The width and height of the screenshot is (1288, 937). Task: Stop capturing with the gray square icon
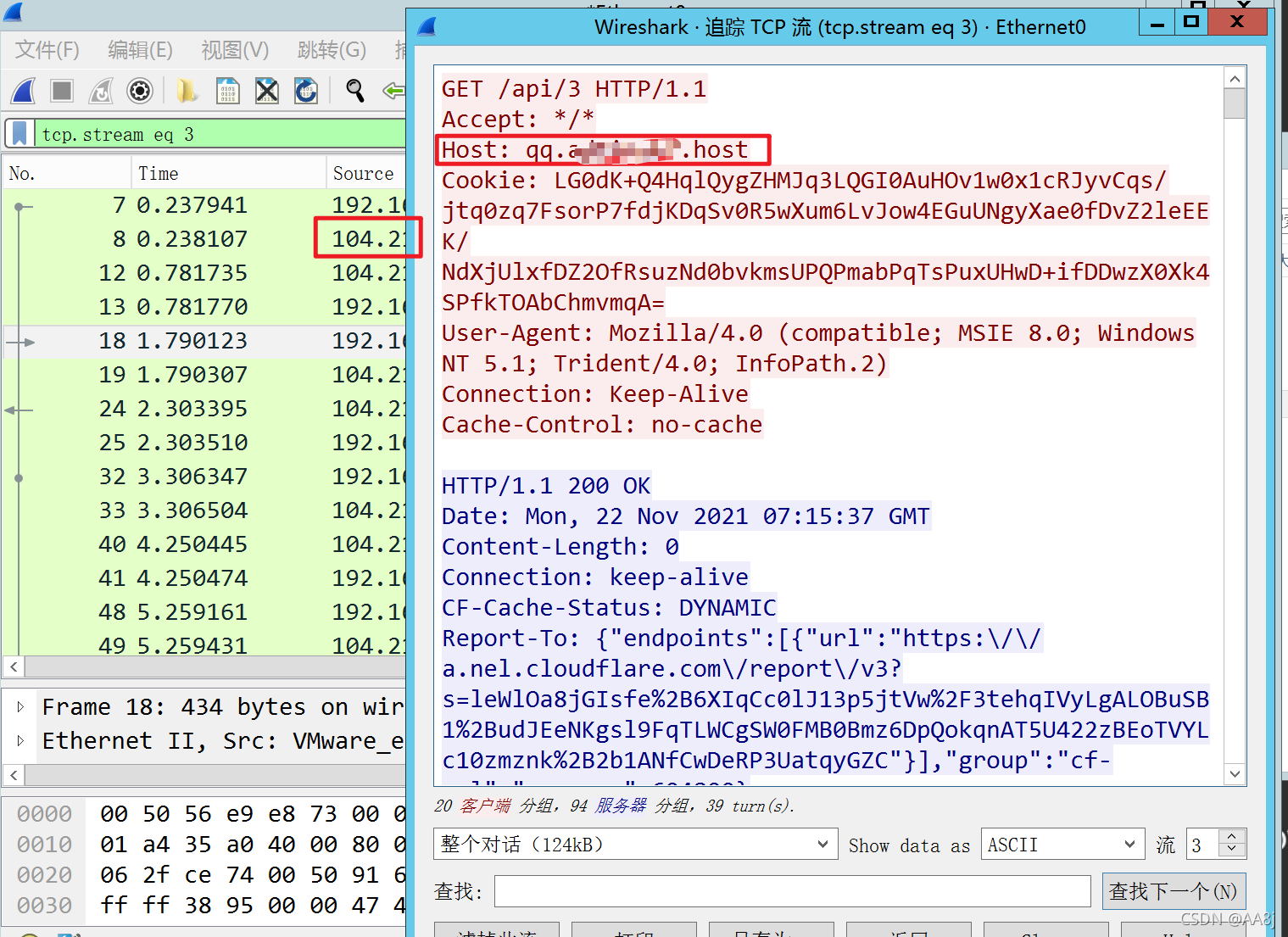[62, 91]
